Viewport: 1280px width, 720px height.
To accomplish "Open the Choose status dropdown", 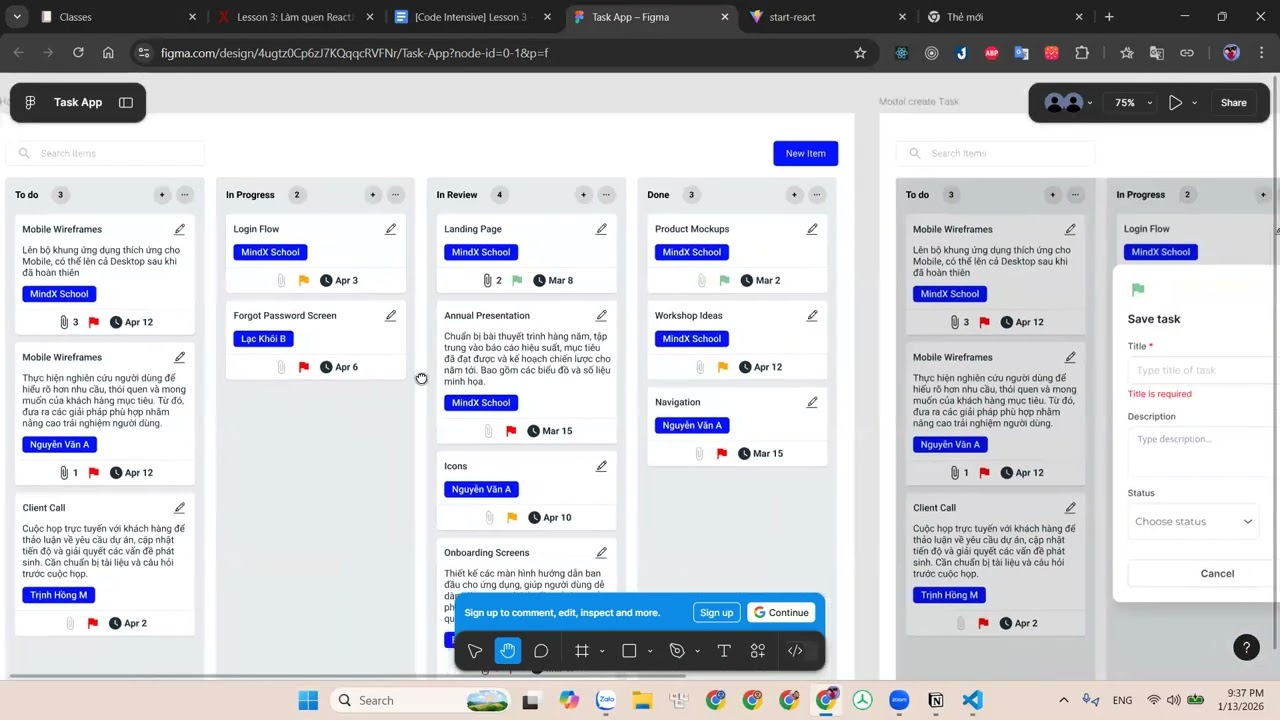I will coord(1193,521).
